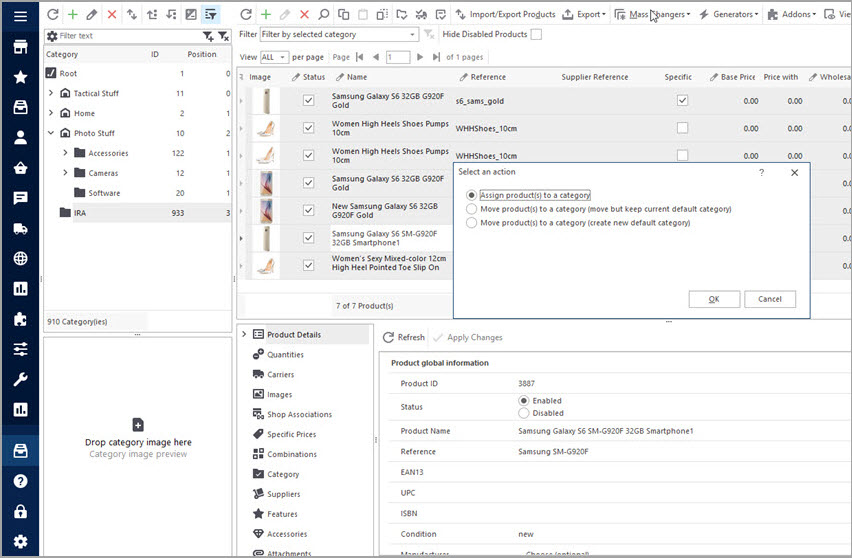
Task: Select Move product(s) but keep current default category
Action: 471,209
